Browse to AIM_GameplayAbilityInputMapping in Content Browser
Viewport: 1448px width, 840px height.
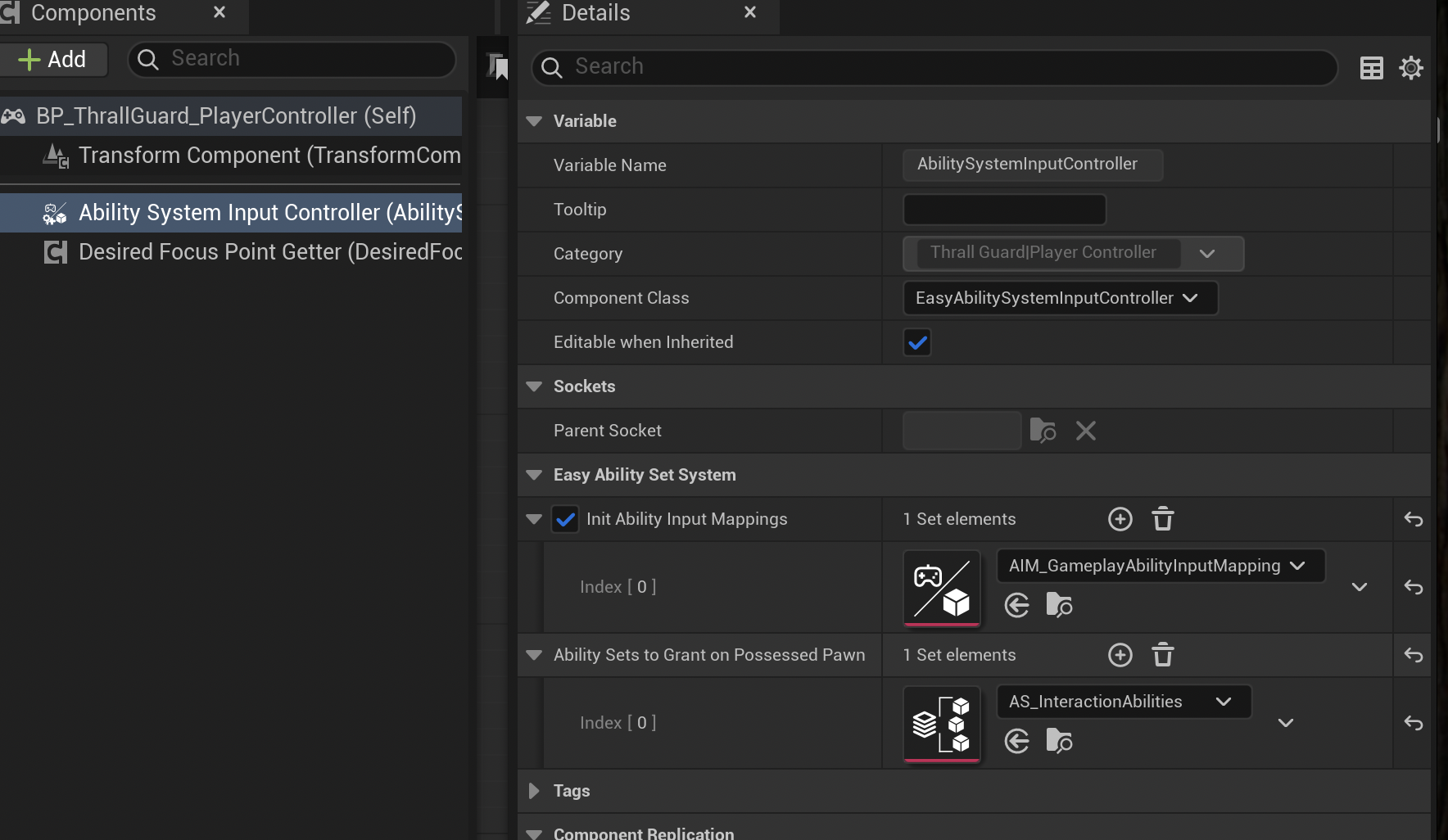1059,606
